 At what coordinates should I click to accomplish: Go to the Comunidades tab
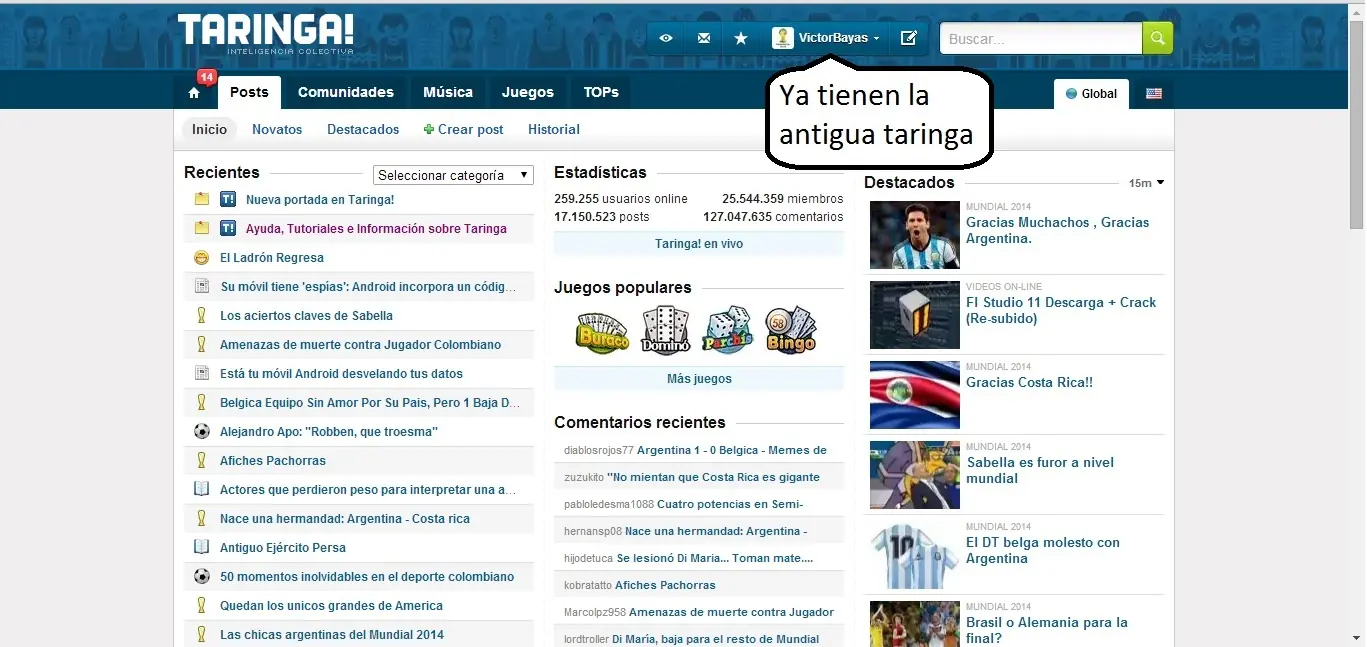point(346,92)
